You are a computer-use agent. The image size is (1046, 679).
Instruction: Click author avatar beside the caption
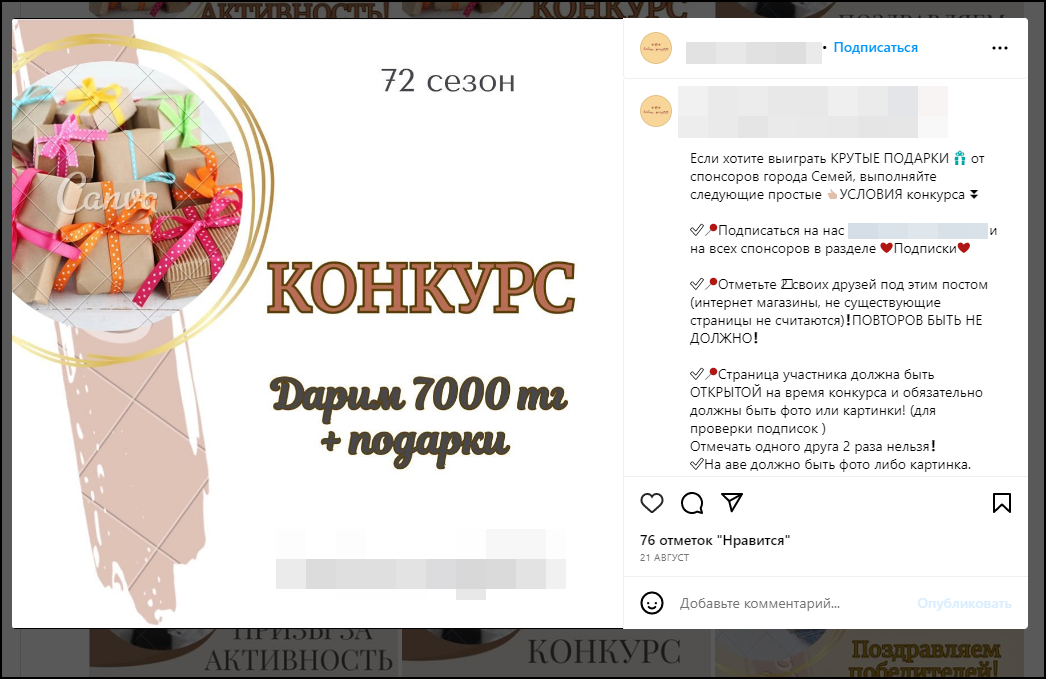point(656,111)
